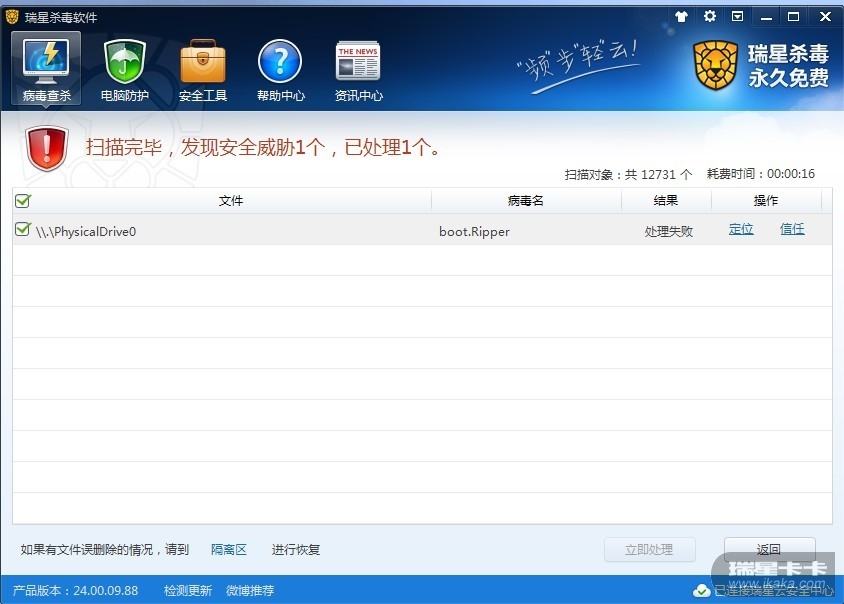The width and height of the screenshot is (844, 604).
Task: Open settings via the gear icon
Action: point(709,16)
